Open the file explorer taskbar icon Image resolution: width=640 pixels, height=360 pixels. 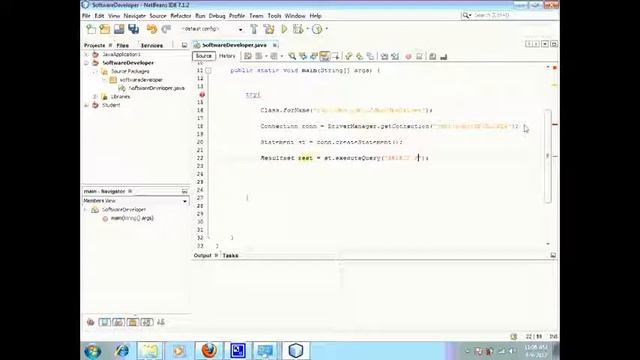point(149,351)
